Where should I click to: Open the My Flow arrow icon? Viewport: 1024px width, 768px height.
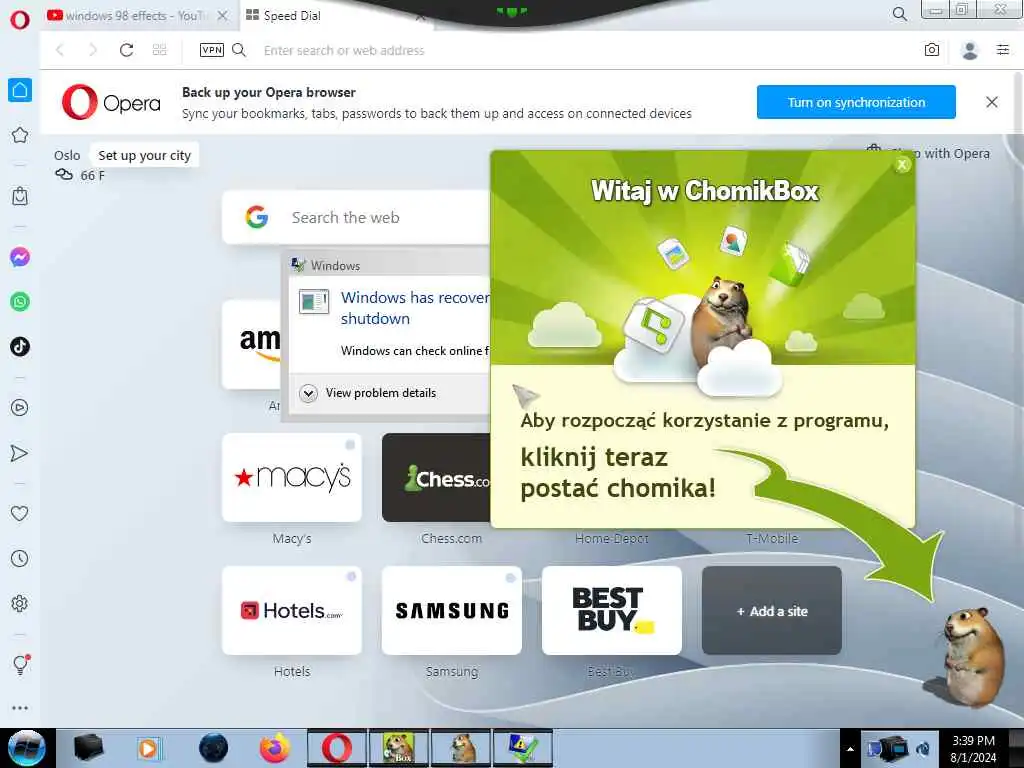[x=20, y=453]
